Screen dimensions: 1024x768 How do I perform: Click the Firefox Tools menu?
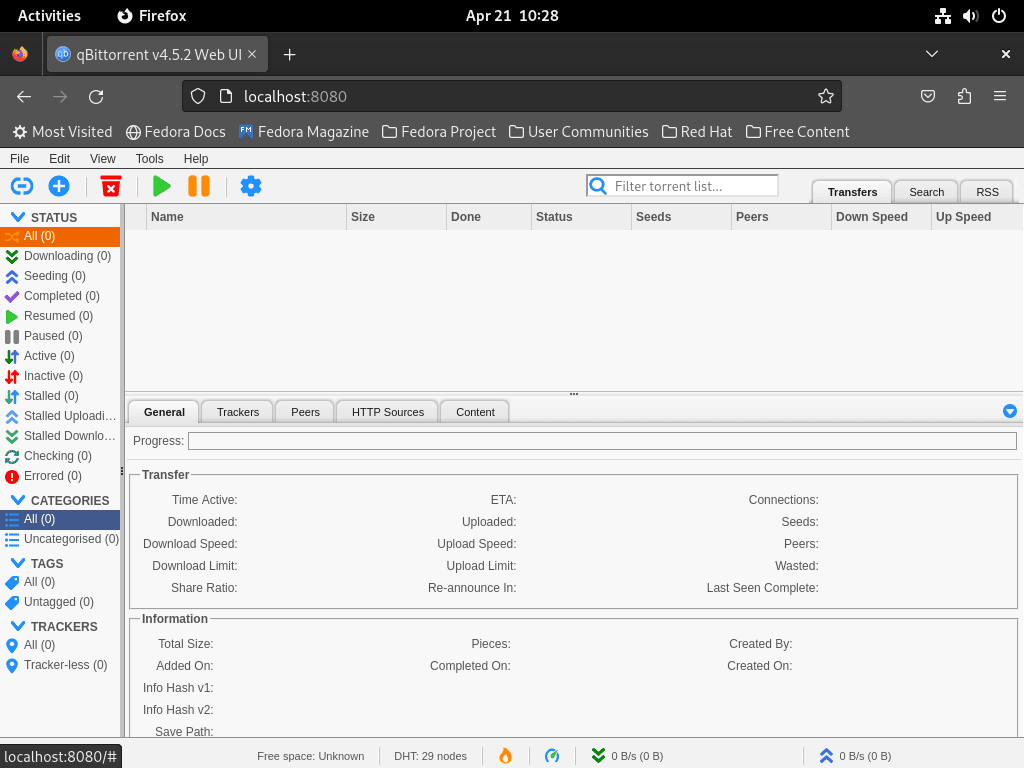click(149, 158)
